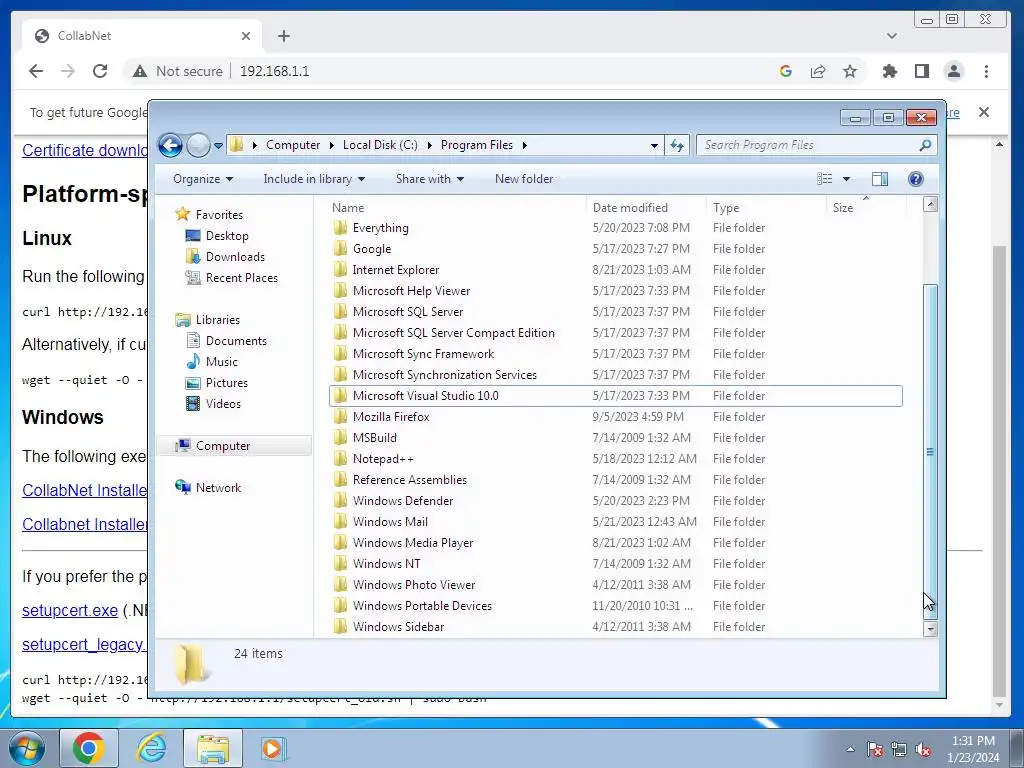This screenshot has width=1024, height=768.
Task: Go back in Chrome
Action: click(x=36, y=71)
